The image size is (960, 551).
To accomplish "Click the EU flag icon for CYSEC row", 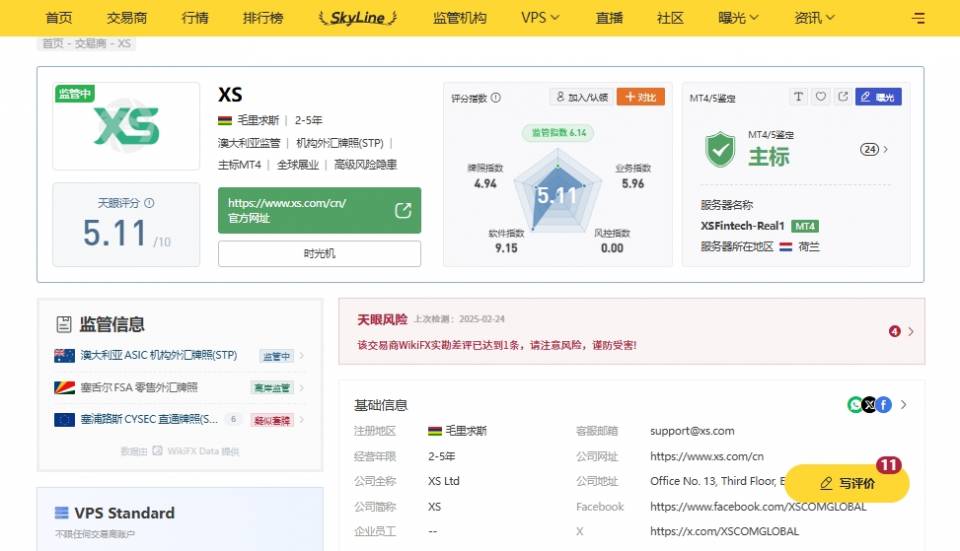I will [x=64, y=419].
